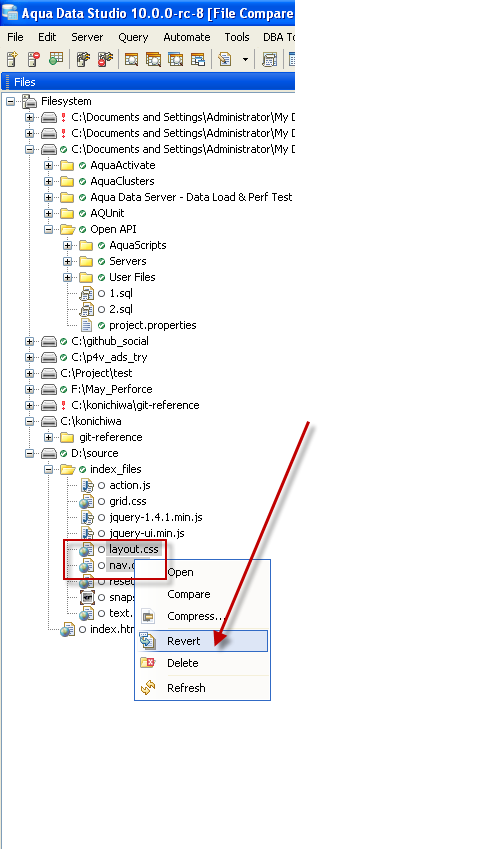This screenshot has width=490, height=849.
Task: Expand the AquaClusters folder
Action: click(x=49, y=181)
